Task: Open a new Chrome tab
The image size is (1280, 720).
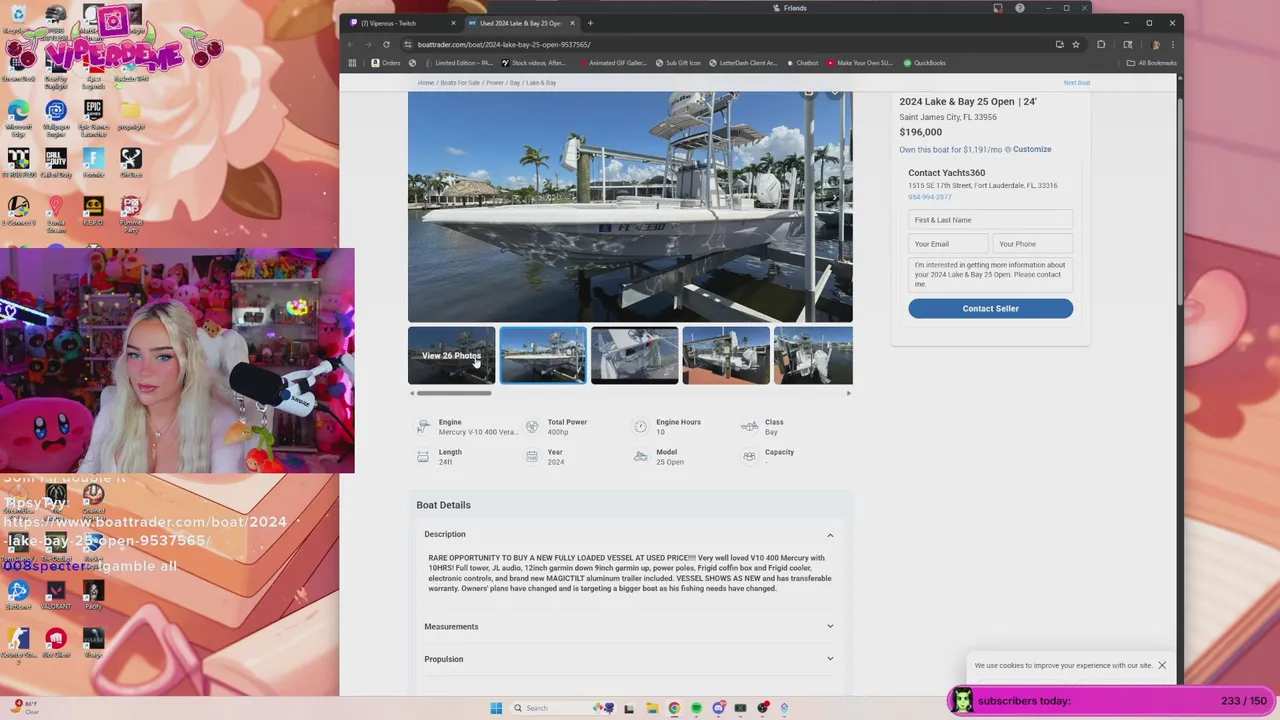Action: pos(590,23)
